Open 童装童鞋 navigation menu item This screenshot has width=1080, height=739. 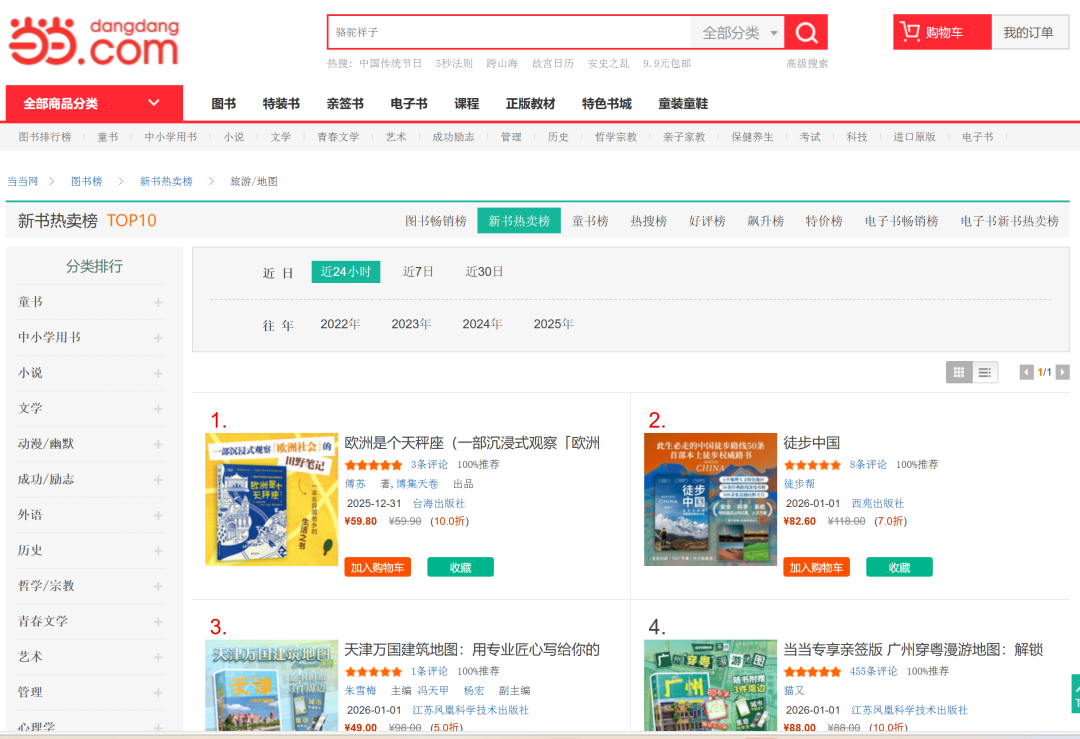pos(683,103)
